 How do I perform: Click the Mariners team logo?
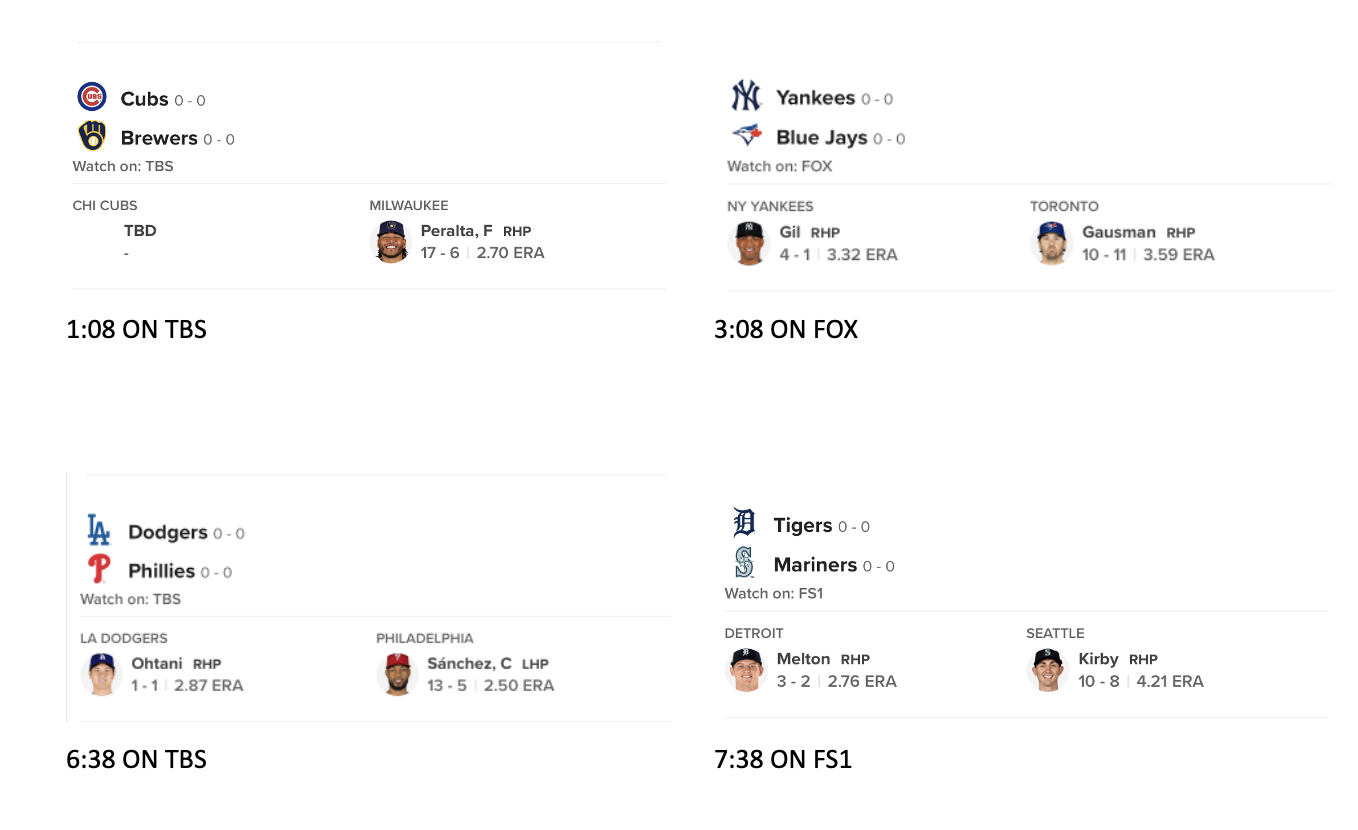pyautogui.click(x=744, y=562)
